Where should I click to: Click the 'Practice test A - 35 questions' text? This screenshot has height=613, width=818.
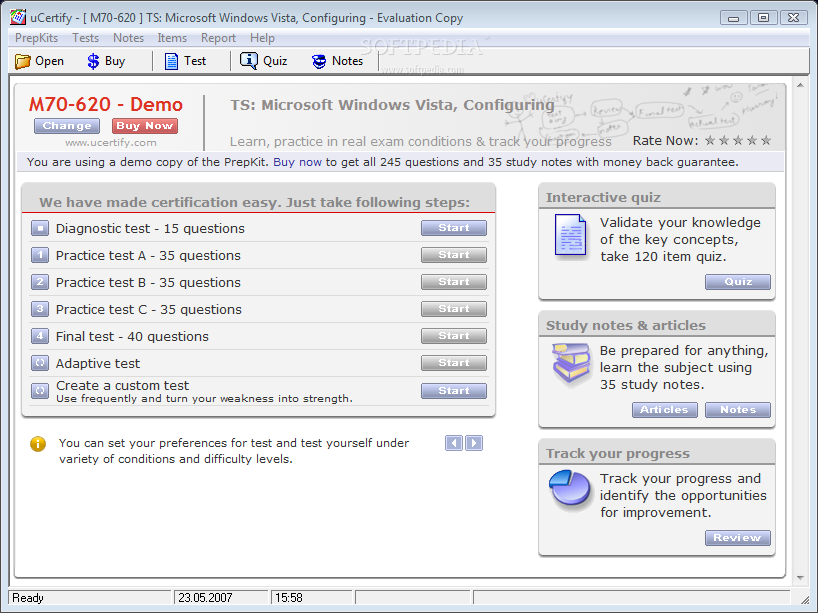(148, 256)
